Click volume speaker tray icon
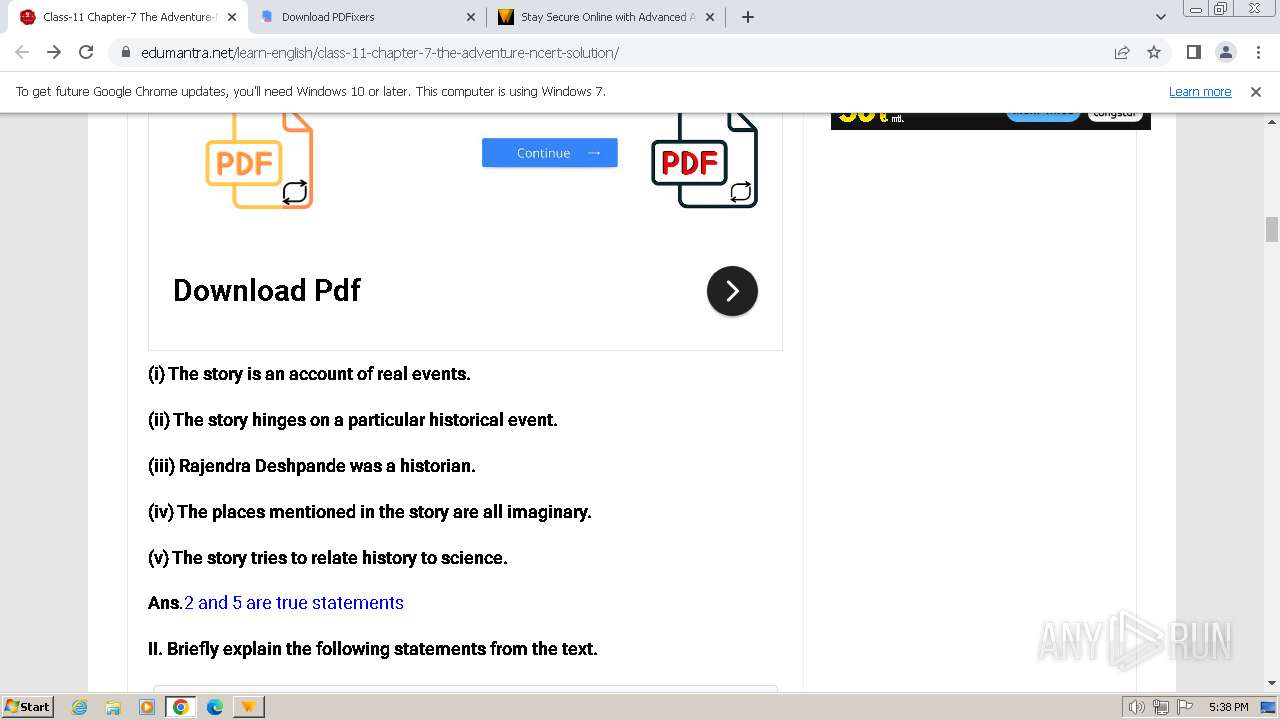The image size is (1280, 720). click(x=1137, y=707)
